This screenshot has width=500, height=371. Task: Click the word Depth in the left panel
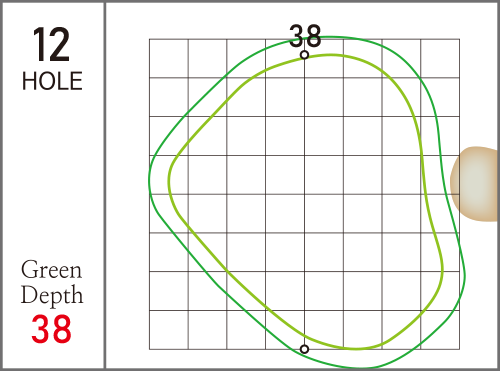point(52,295)
